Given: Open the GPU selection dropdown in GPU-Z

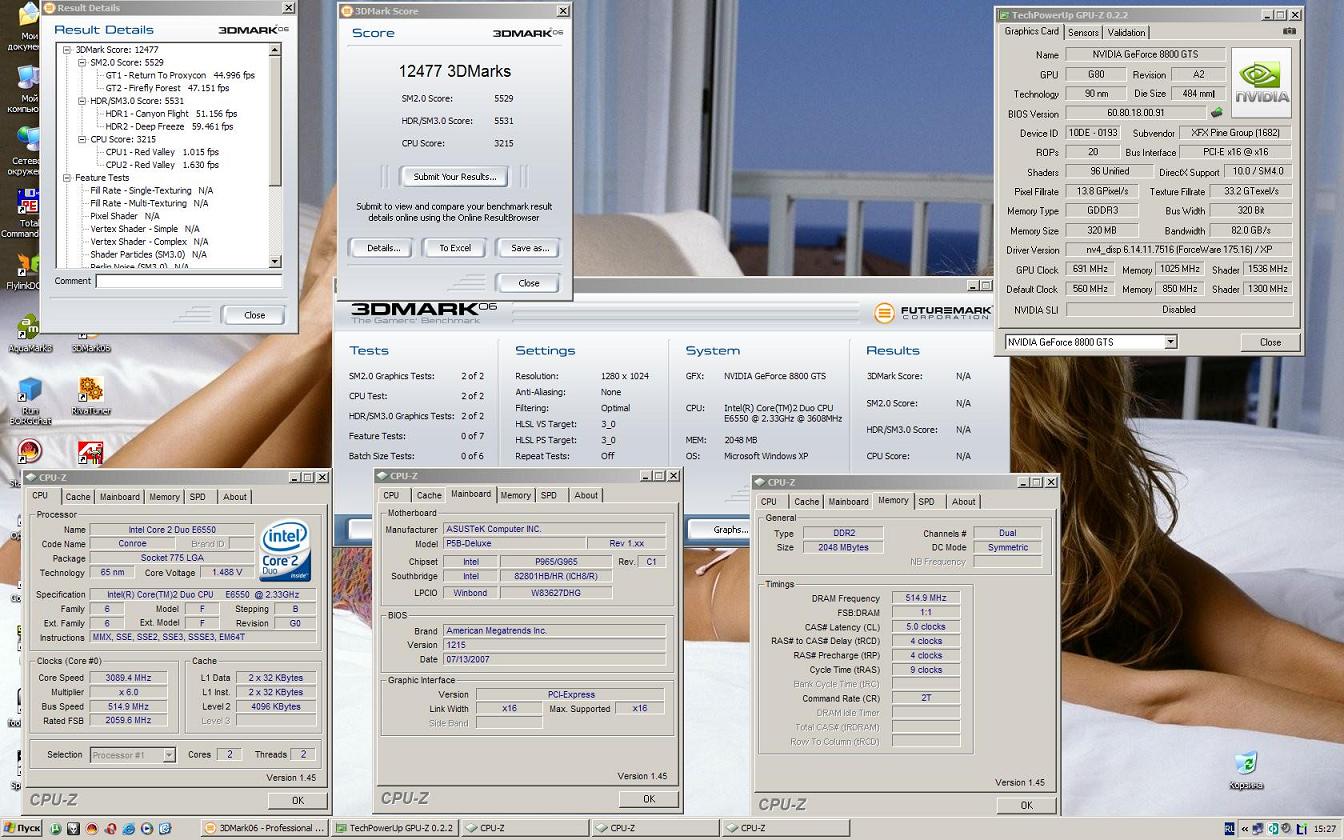Looking at the screenshot, I should (x=1170, y=342).
